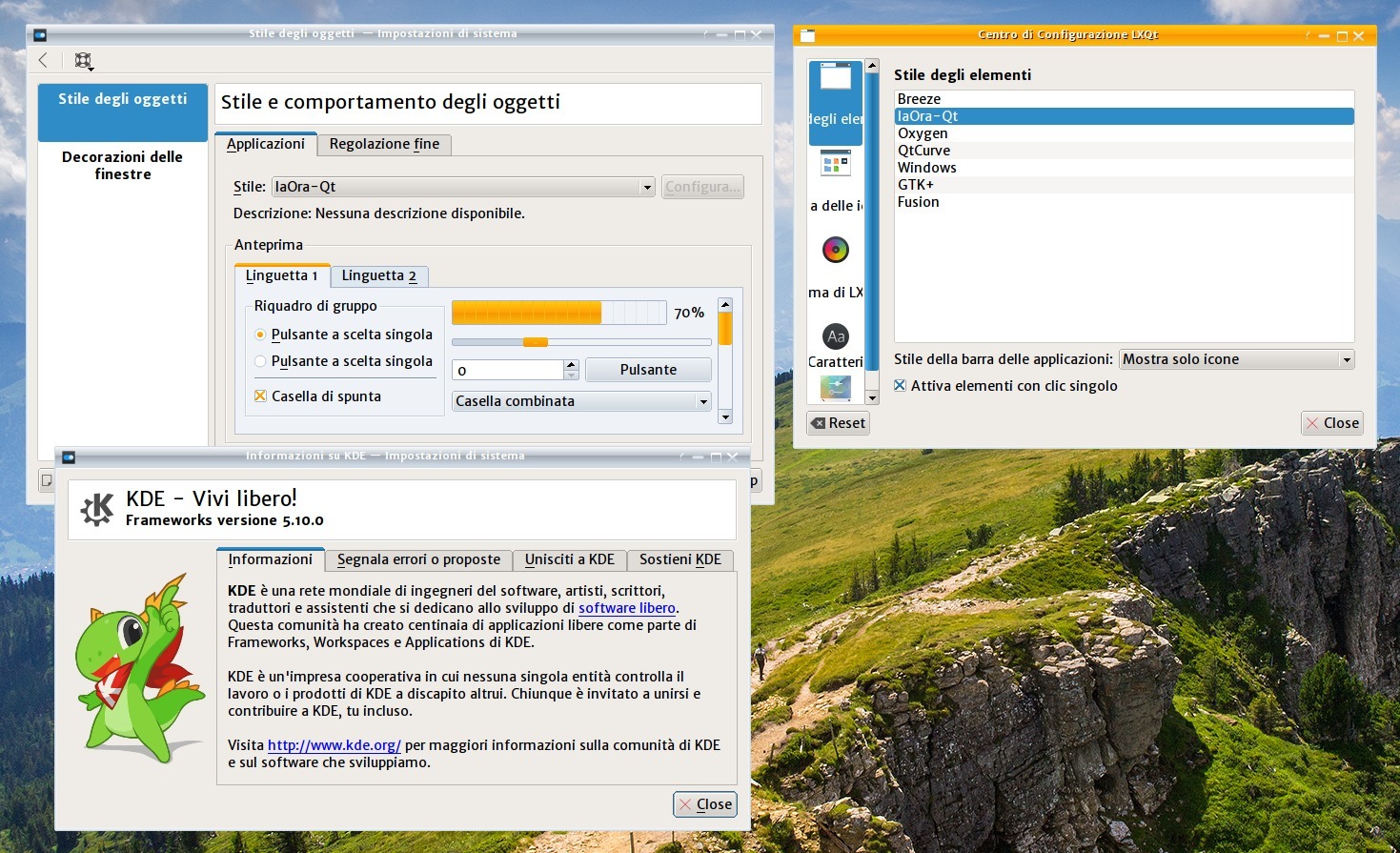Viewport: 1400px width, 853px height.
Task: Increase the preview spin box value
Action: click(x=572, y=365)
